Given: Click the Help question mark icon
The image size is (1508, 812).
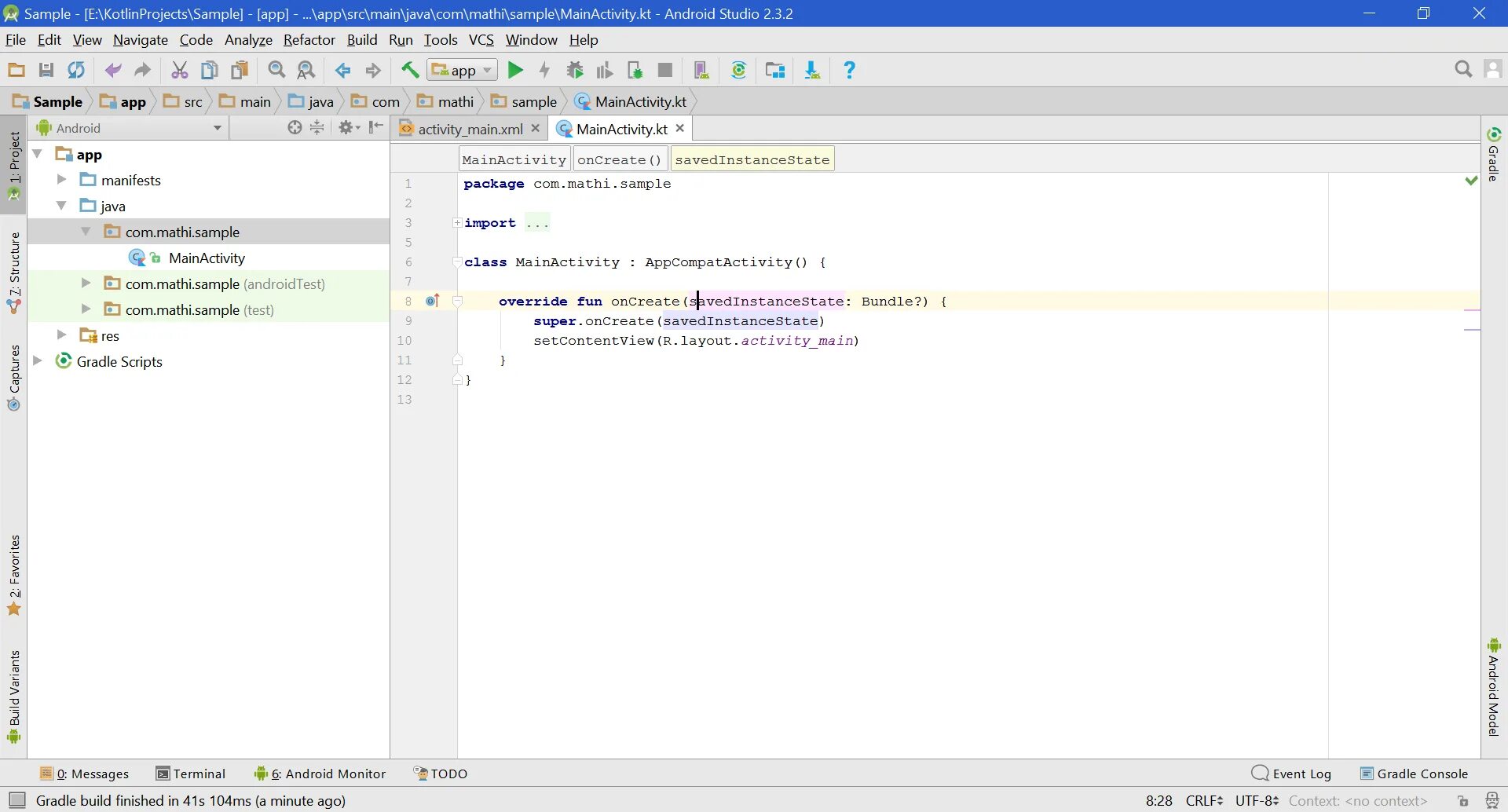Looking at the screenshot, I should point(849,71).
